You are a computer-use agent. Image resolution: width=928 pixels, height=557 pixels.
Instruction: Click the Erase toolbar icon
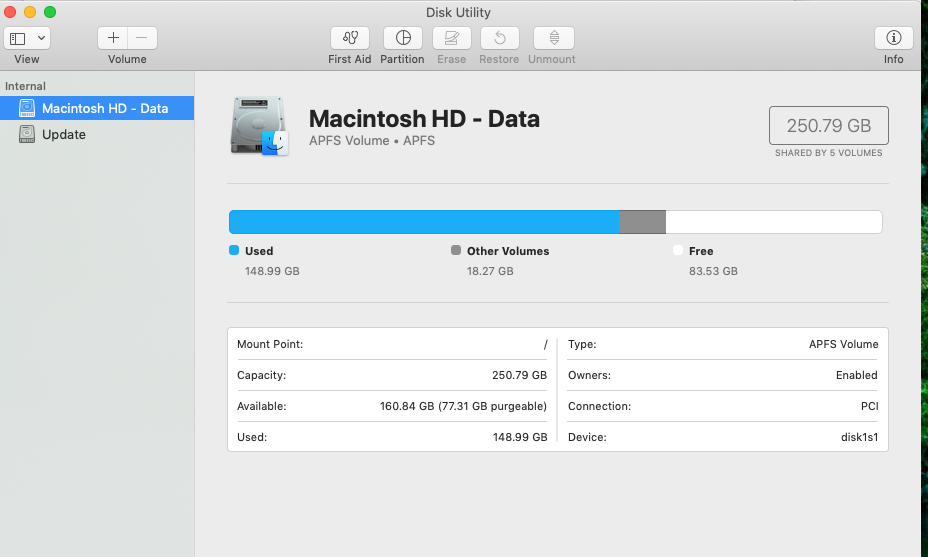pos(452,38)
